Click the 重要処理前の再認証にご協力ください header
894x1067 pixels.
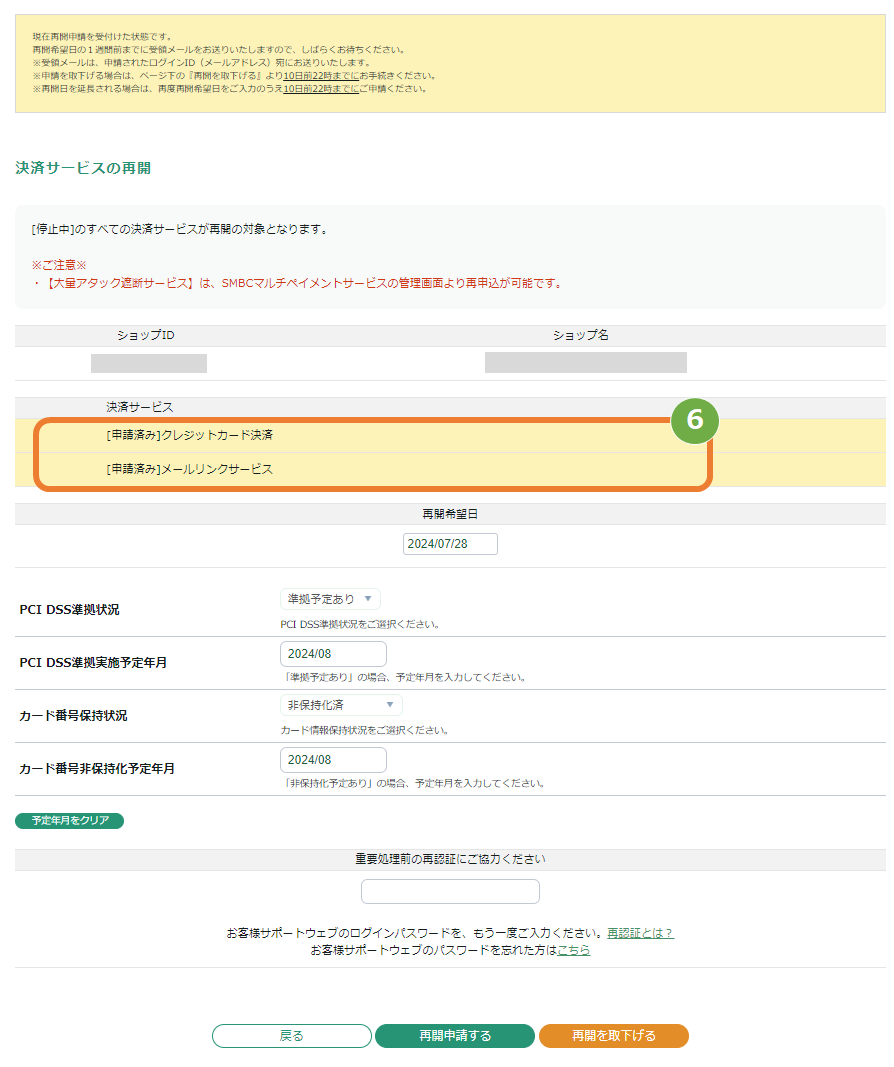pos(450,859)
